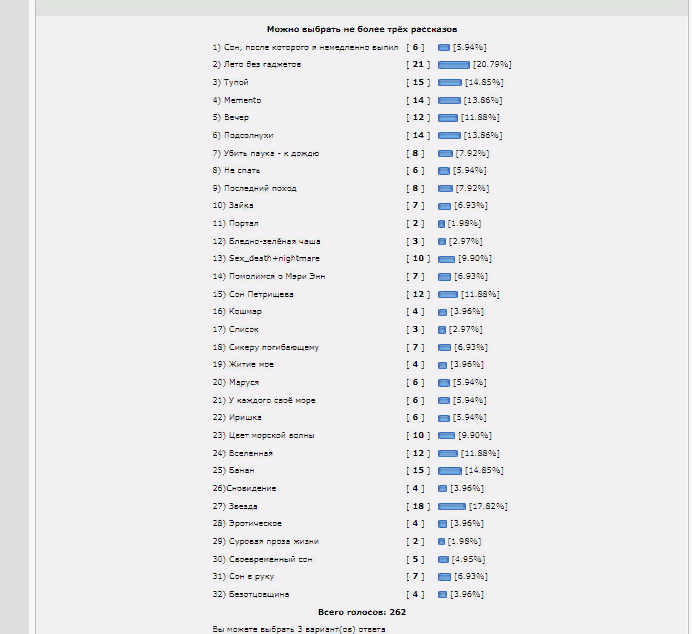Click the "Безотцовщина" poll entry
This screenshot has width=692, height=634.
[x=259, y=594]
